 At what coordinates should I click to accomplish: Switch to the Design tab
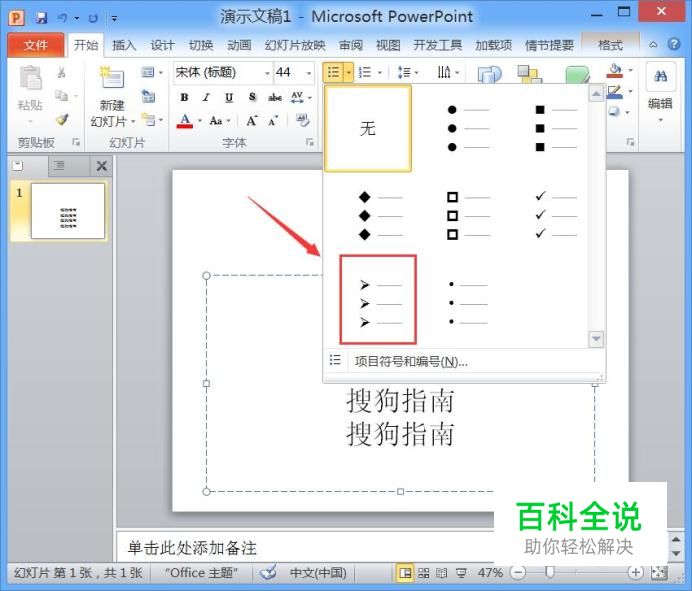(x=162, y=45)
